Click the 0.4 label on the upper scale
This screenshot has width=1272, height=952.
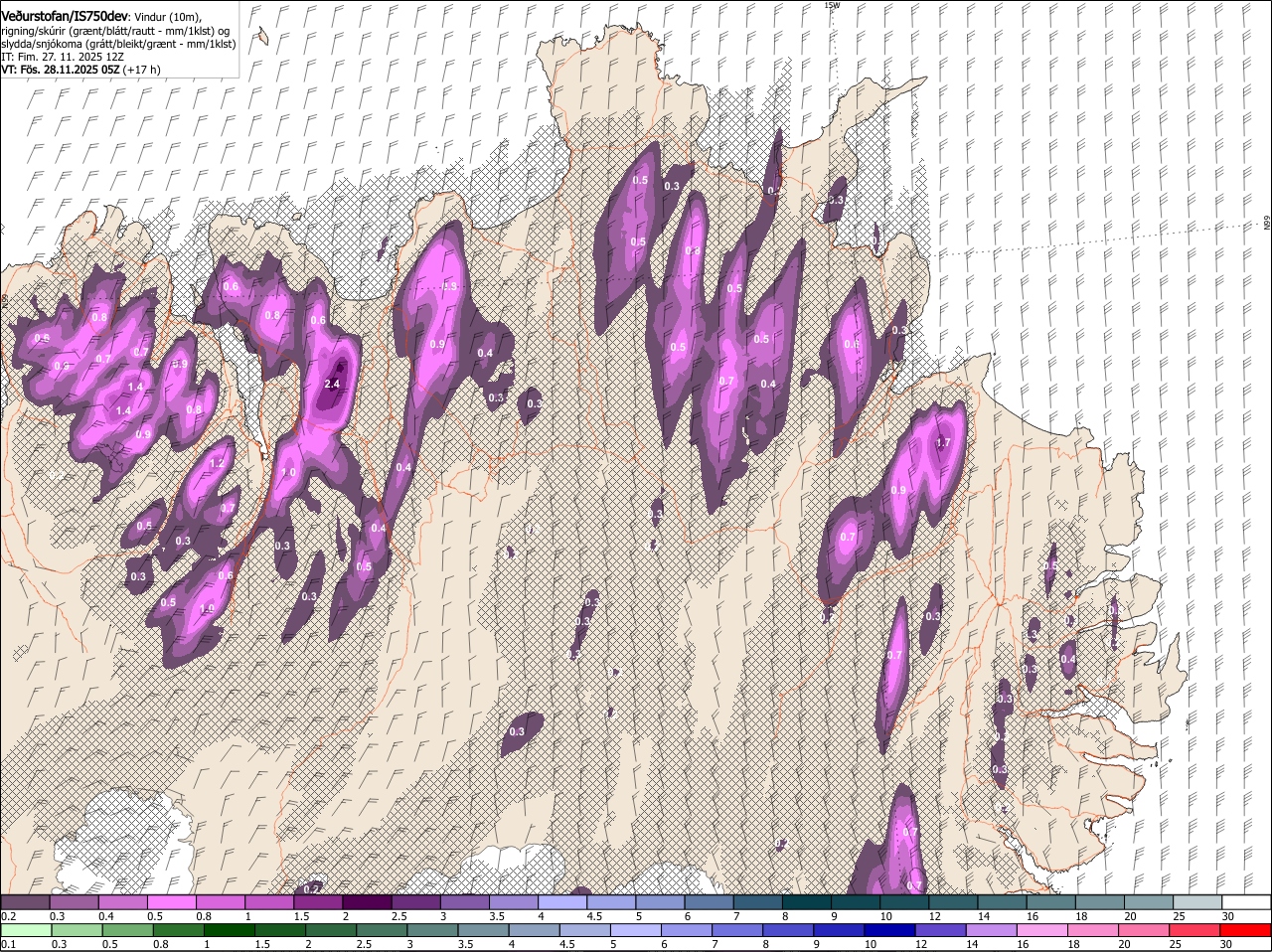[x=106, y=916]
